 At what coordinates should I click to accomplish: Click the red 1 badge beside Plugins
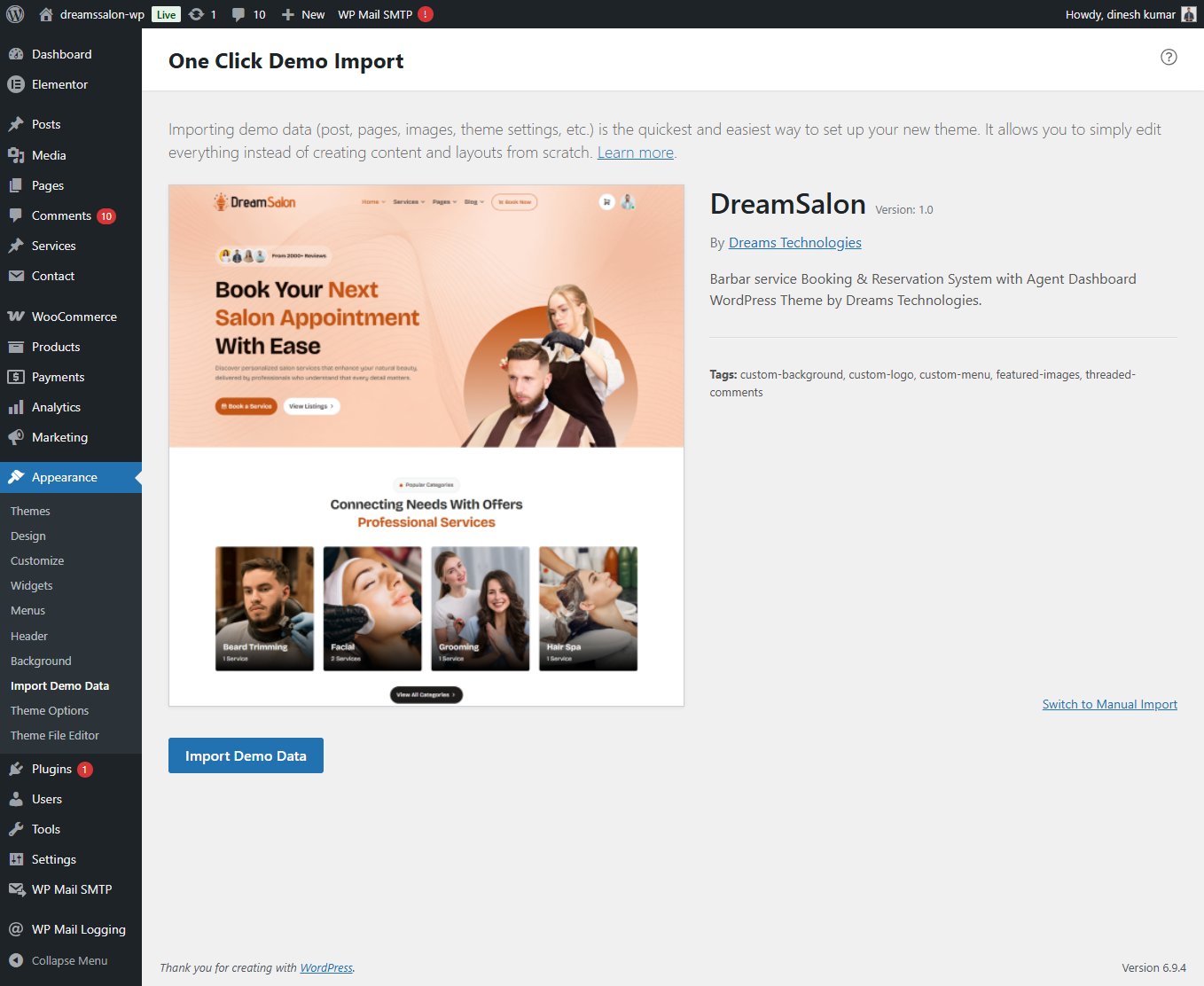pos(85,770)
